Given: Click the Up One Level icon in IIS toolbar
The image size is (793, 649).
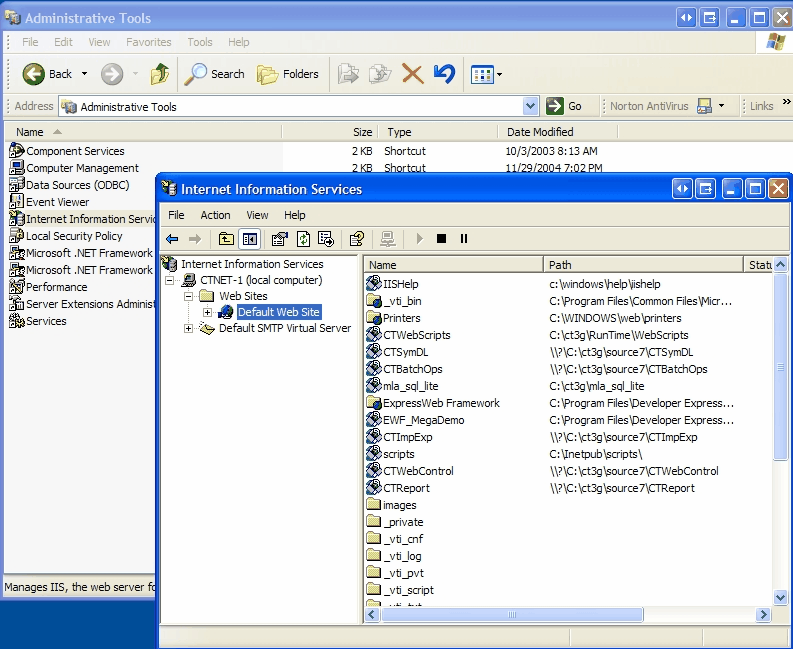Looking at the screenshot, I should pyautogui.click(x=226, y=239).
